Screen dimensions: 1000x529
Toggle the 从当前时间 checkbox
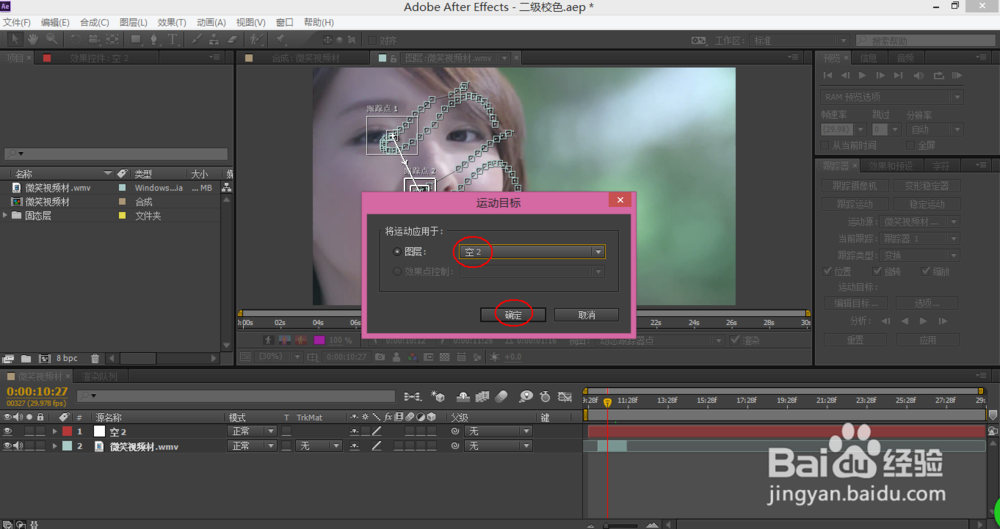(825, 145)
